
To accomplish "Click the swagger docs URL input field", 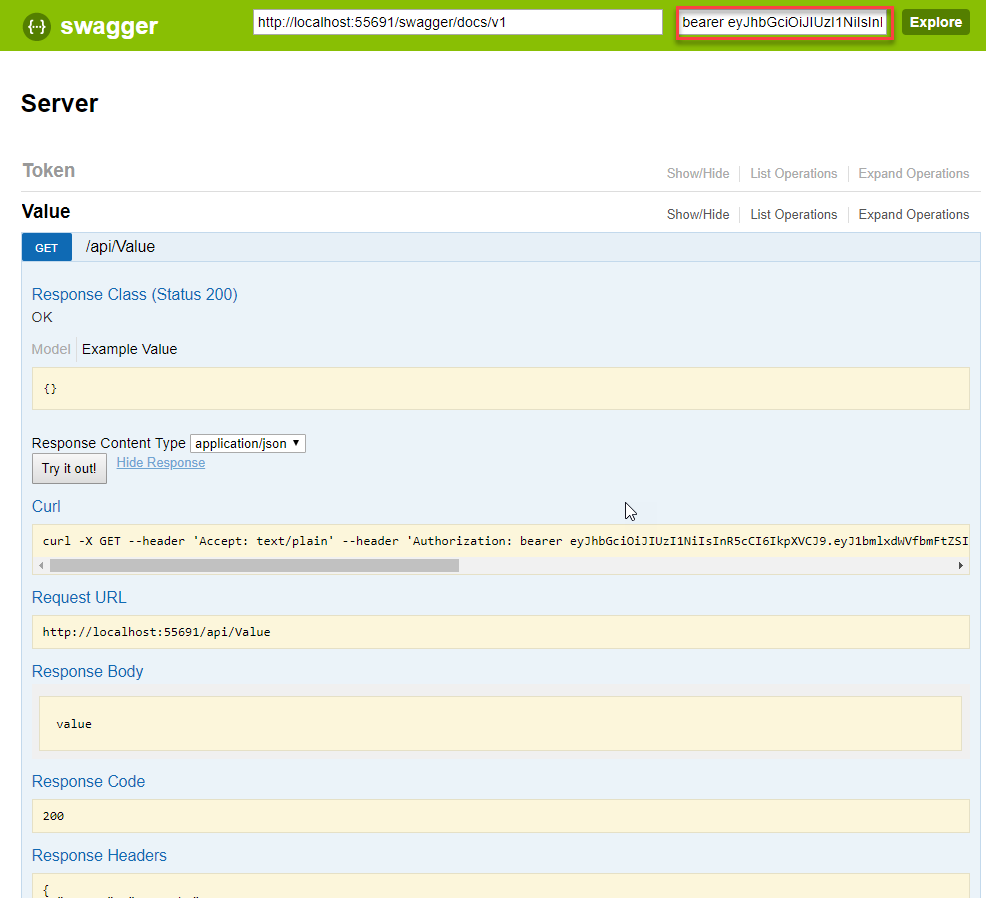I will coord(457,21).
